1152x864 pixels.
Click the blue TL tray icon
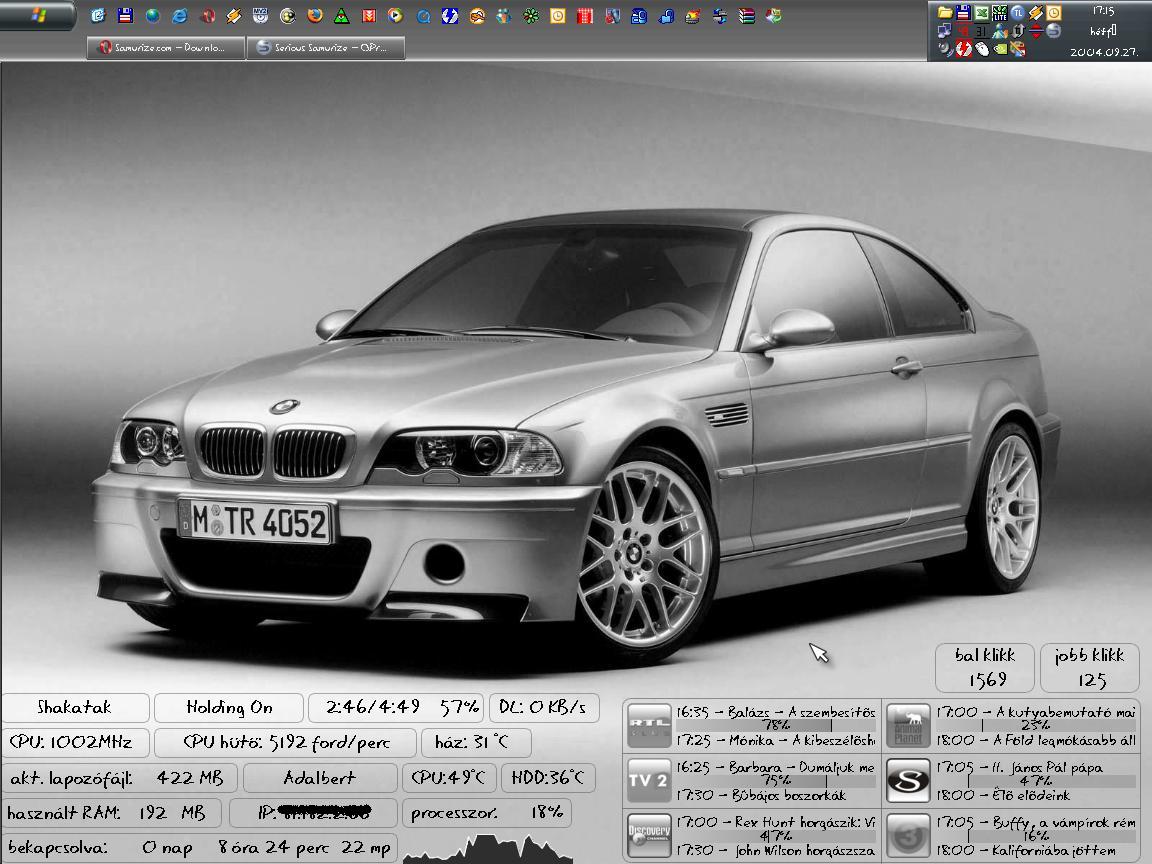pos(1018,12)
